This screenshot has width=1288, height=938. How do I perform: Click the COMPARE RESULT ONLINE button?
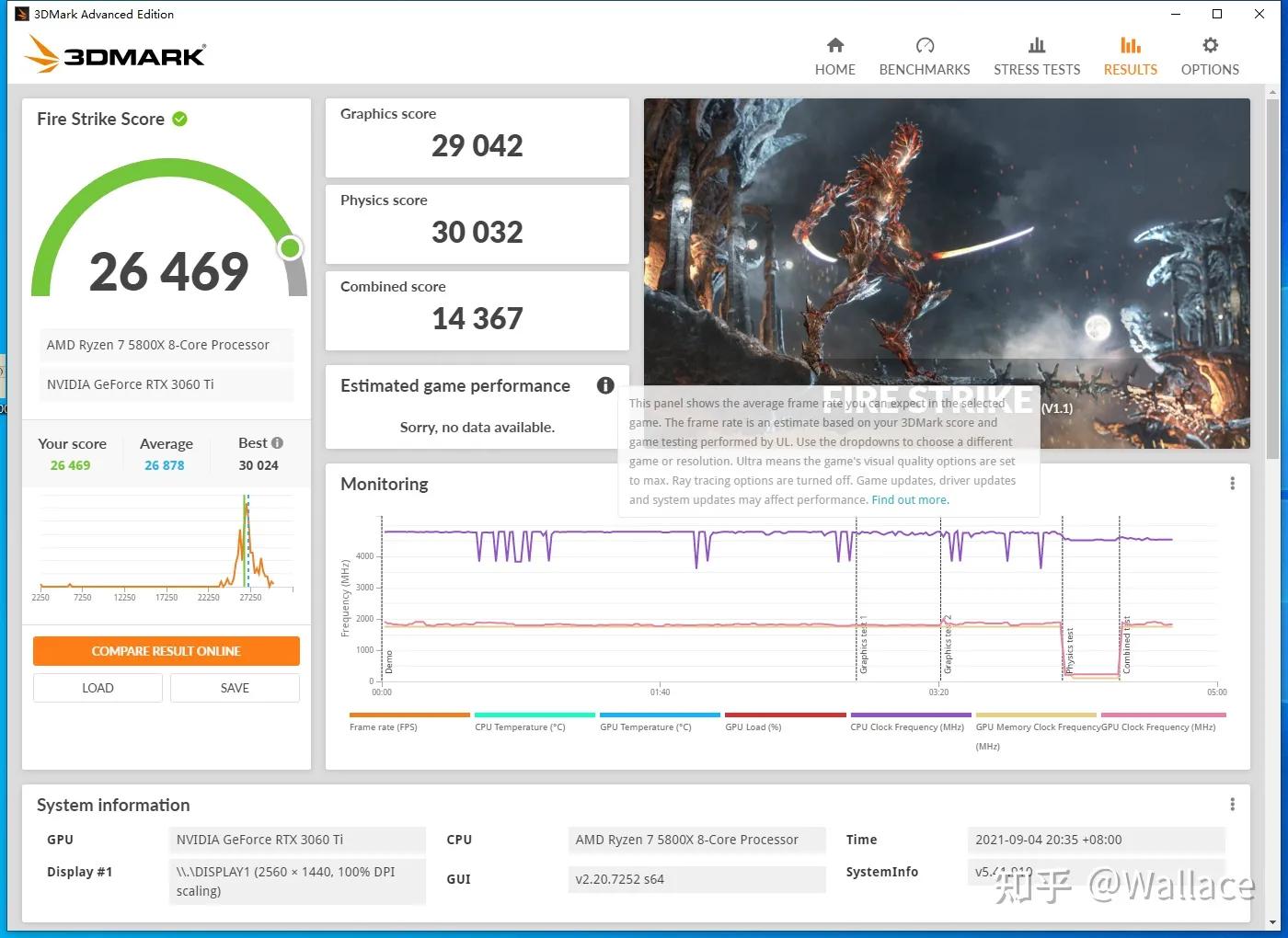[x=167, y=650]
